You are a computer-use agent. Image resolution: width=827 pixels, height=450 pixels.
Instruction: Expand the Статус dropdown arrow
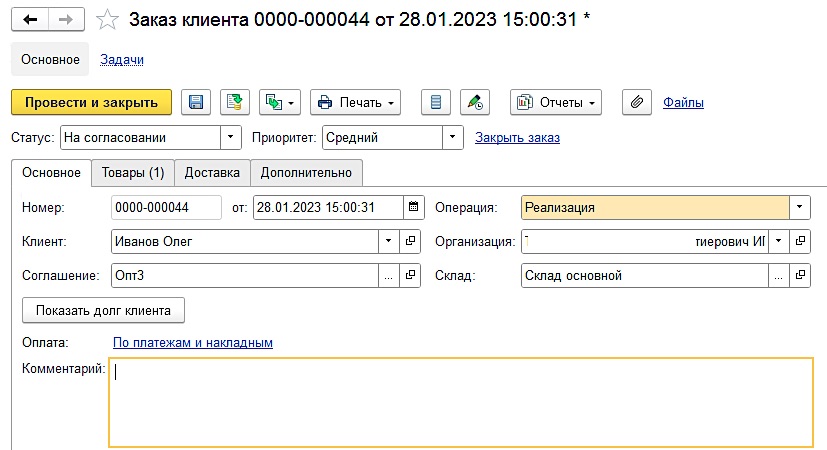(x=230, y=137)
